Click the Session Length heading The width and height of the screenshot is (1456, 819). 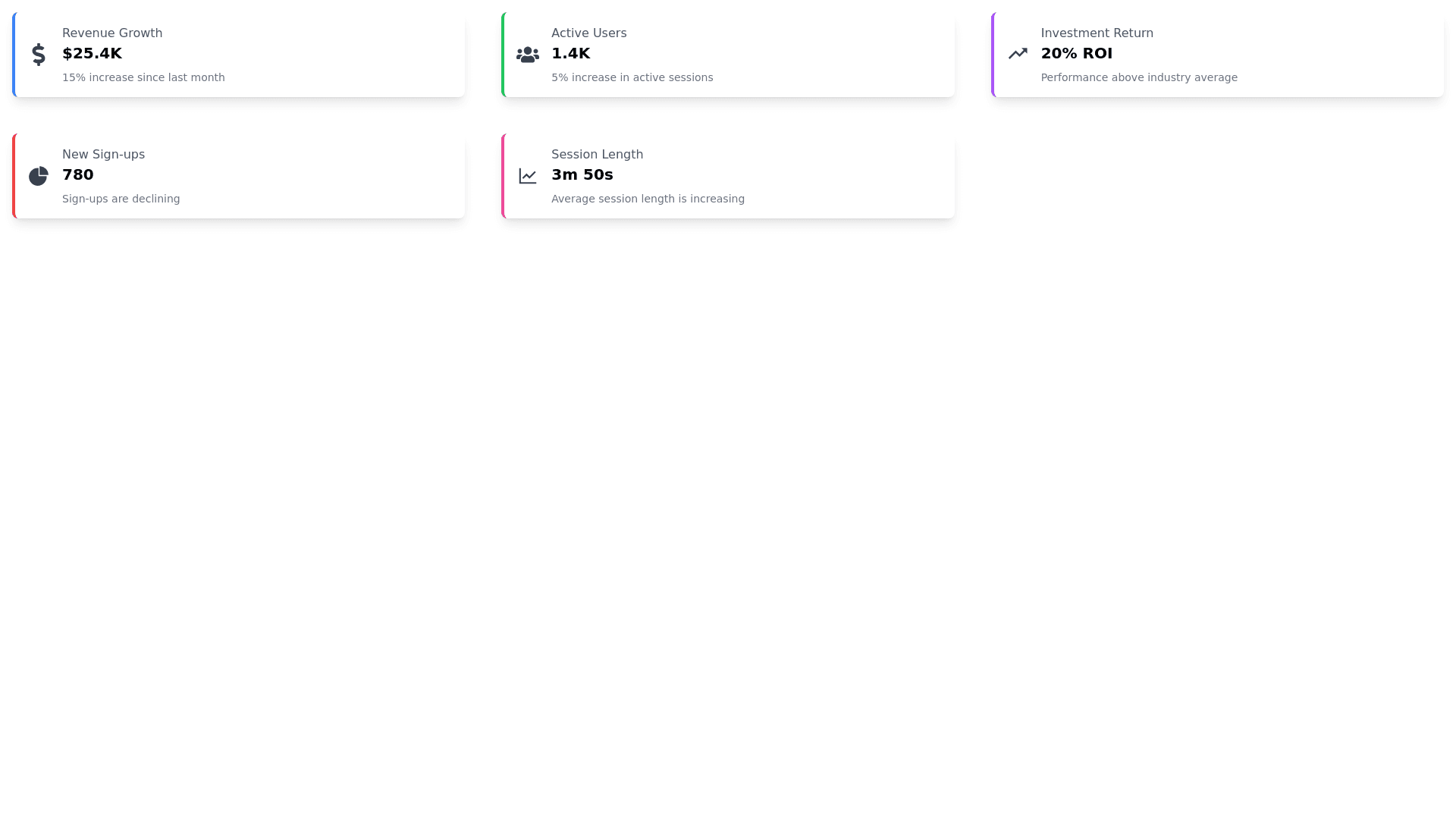[597, 155]
